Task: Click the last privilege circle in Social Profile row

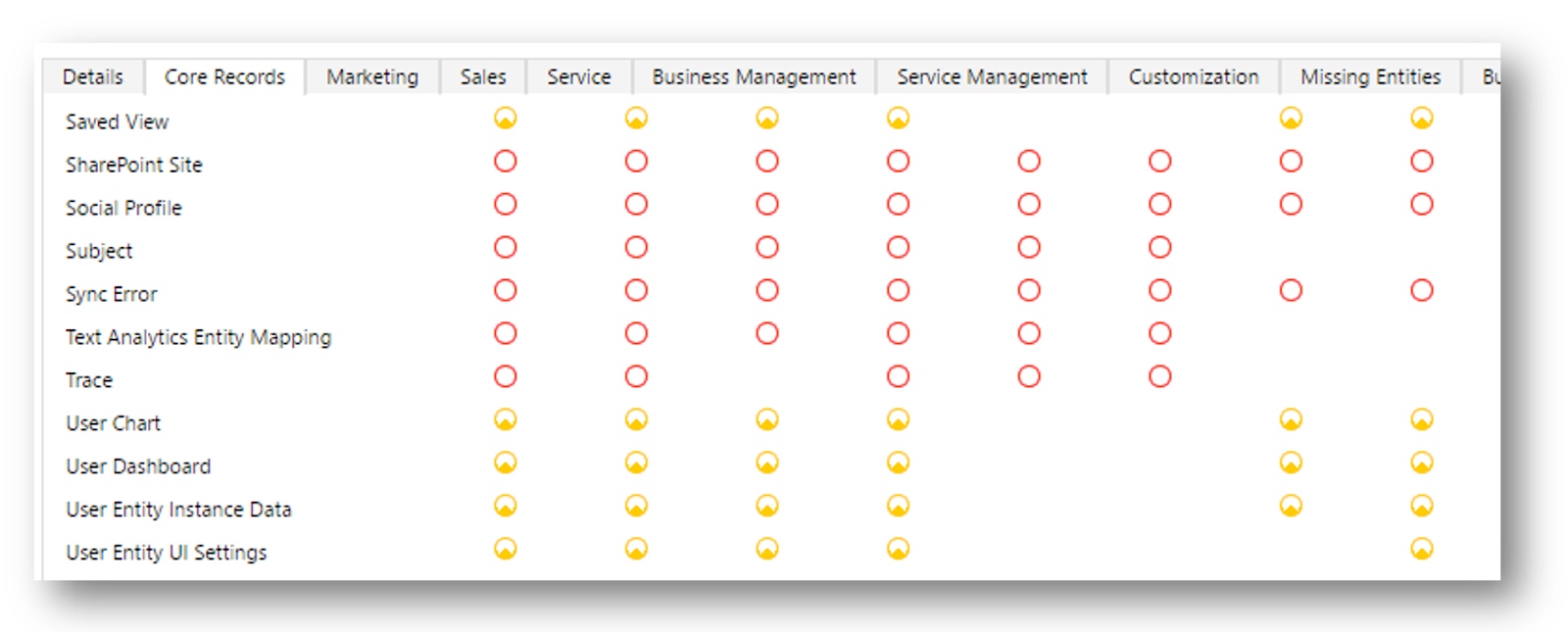Action: tap(1421, 205)
